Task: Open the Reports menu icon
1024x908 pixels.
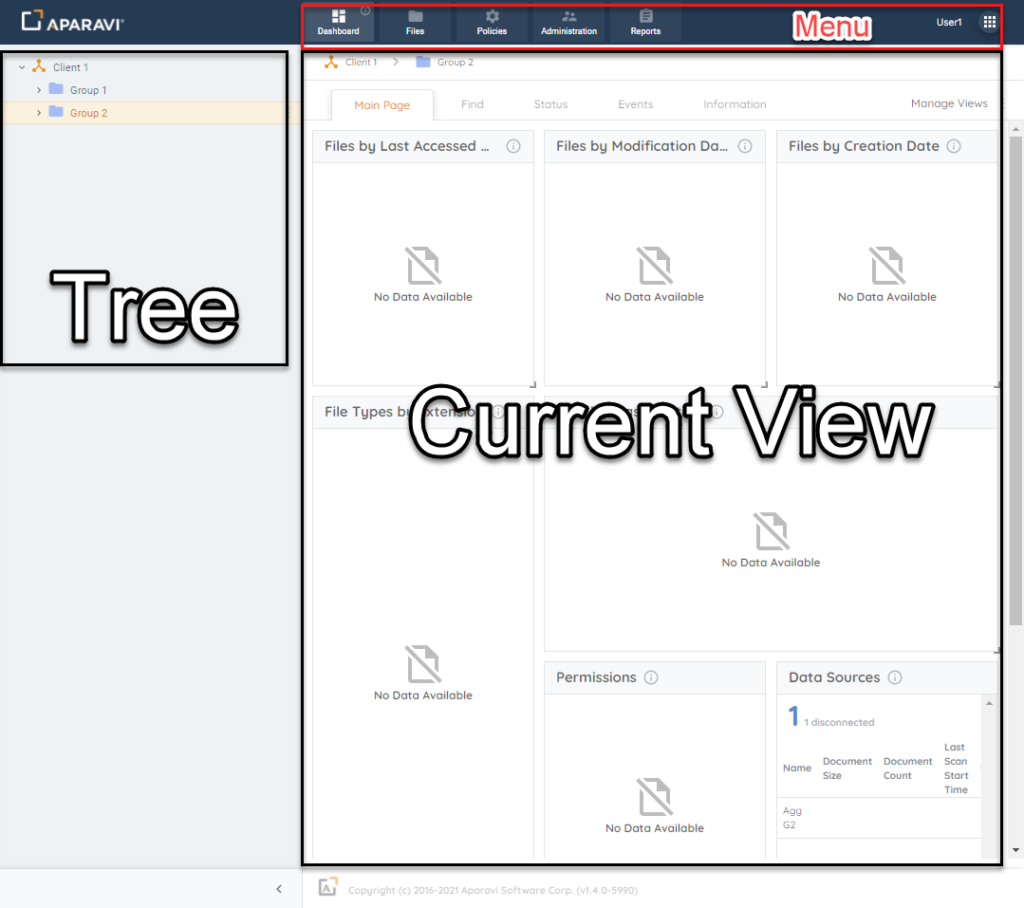Action: click(645, 17)
